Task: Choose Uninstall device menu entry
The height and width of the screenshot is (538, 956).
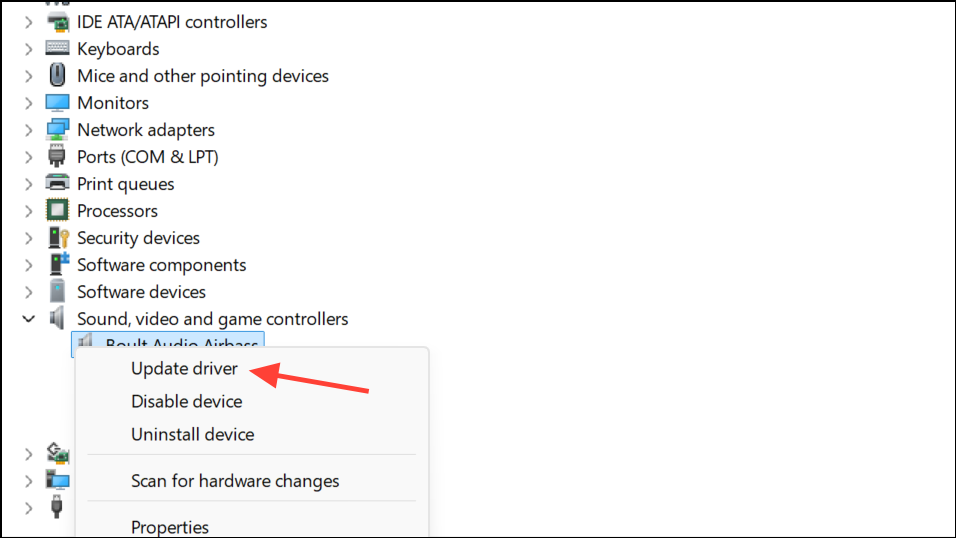Action: 192,435
